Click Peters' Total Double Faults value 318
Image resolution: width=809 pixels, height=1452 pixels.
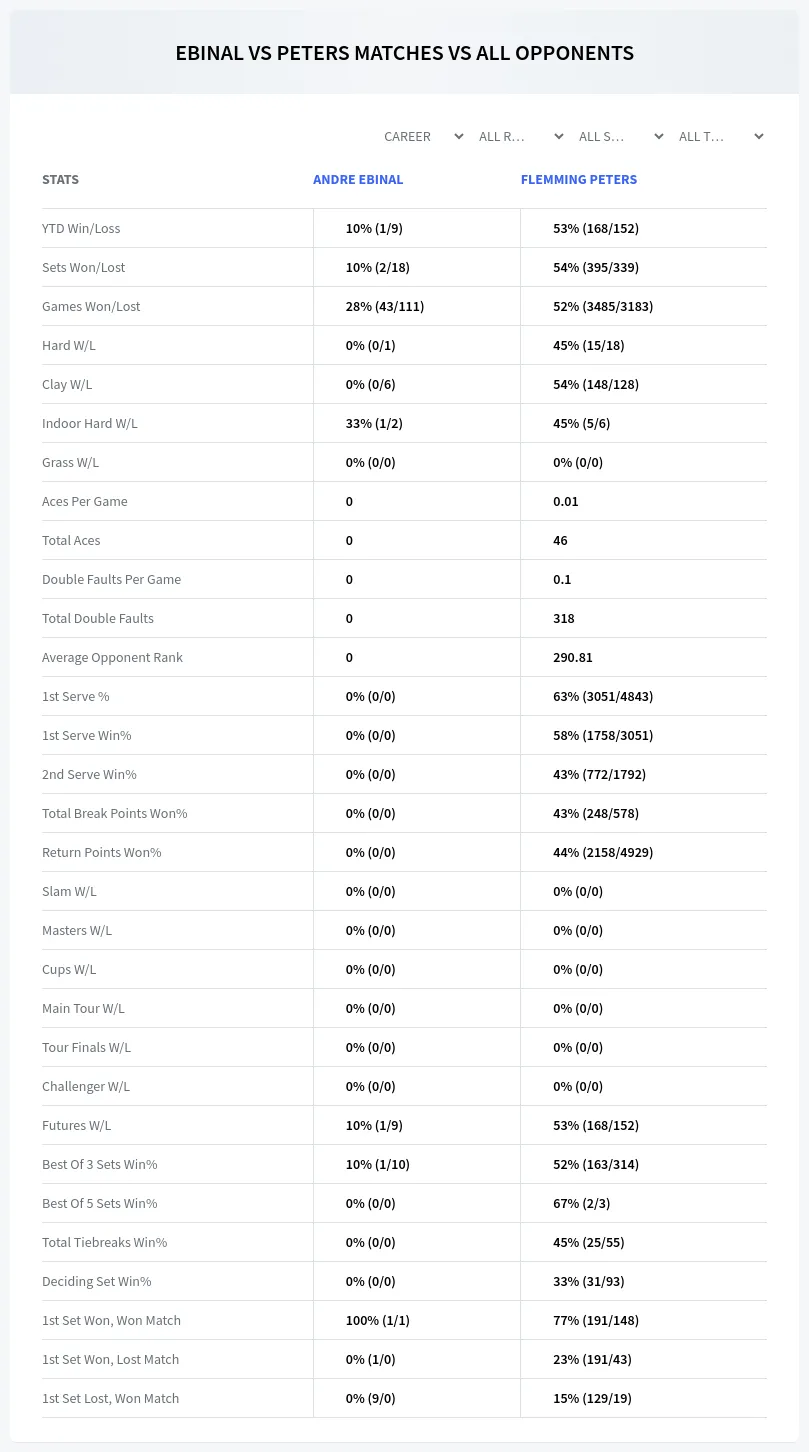[x=564, y=618]
